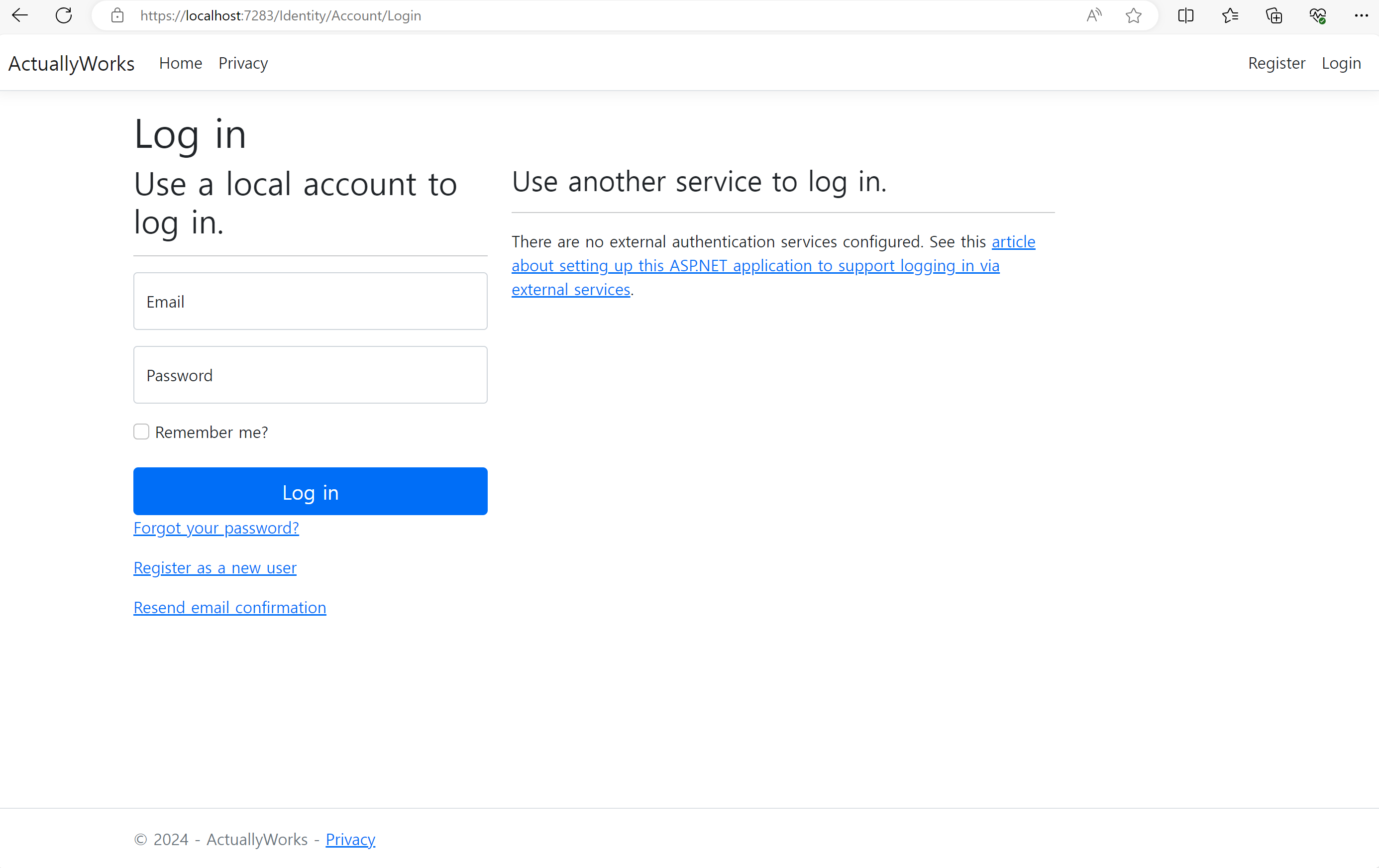Screen dimensions: 1379x868
Task: Open Favorites list icon
Action: [x=1230, y=15]
